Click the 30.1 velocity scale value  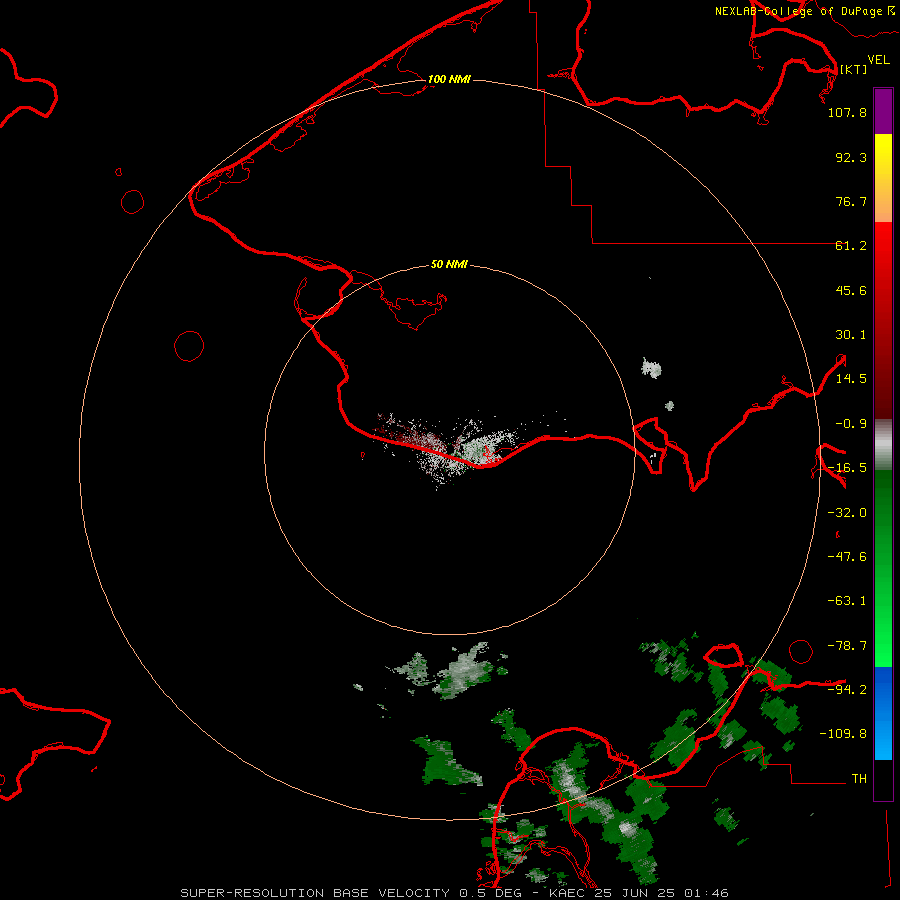pos(851,335)
